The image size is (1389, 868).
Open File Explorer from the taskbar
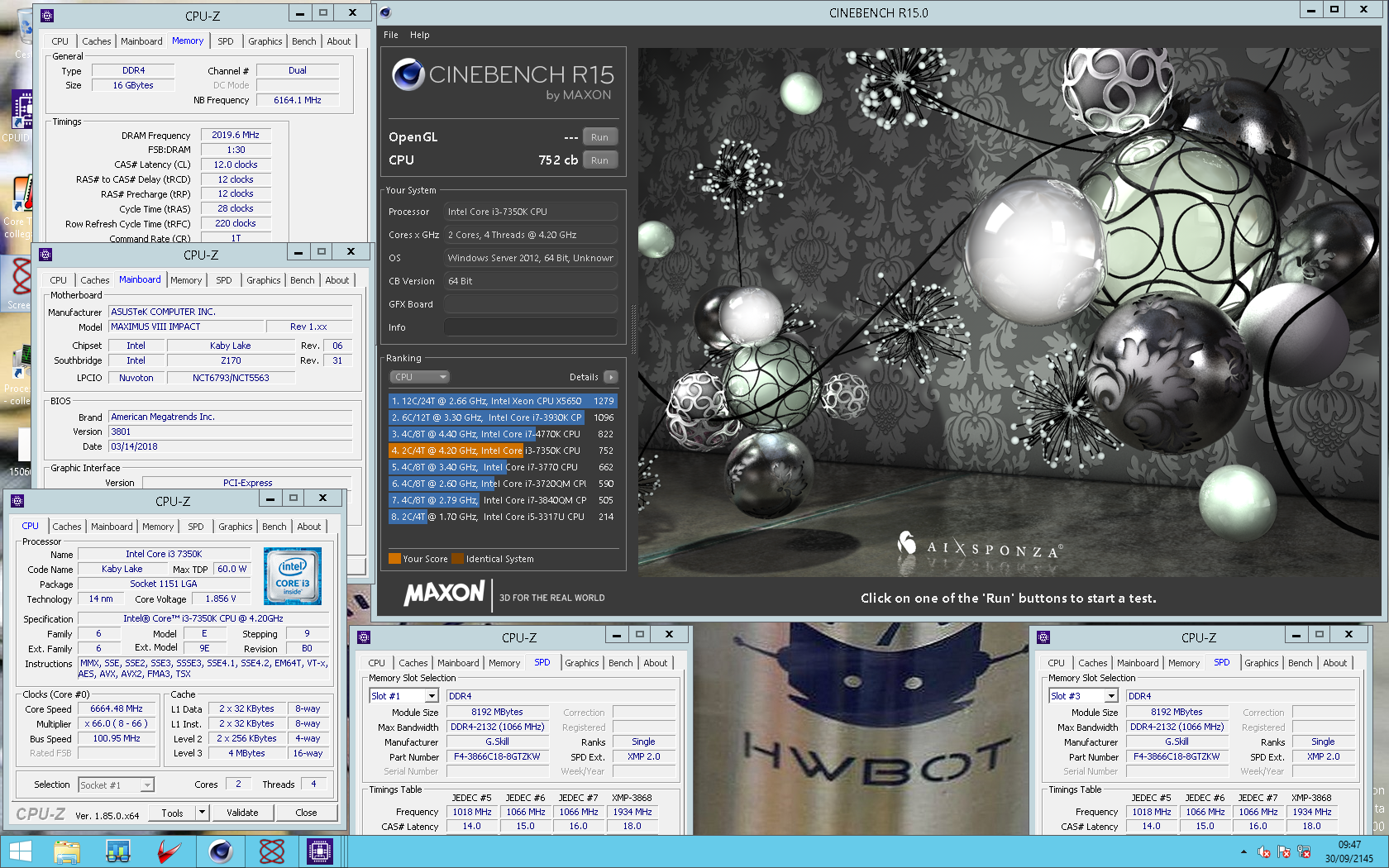(67, 851)
